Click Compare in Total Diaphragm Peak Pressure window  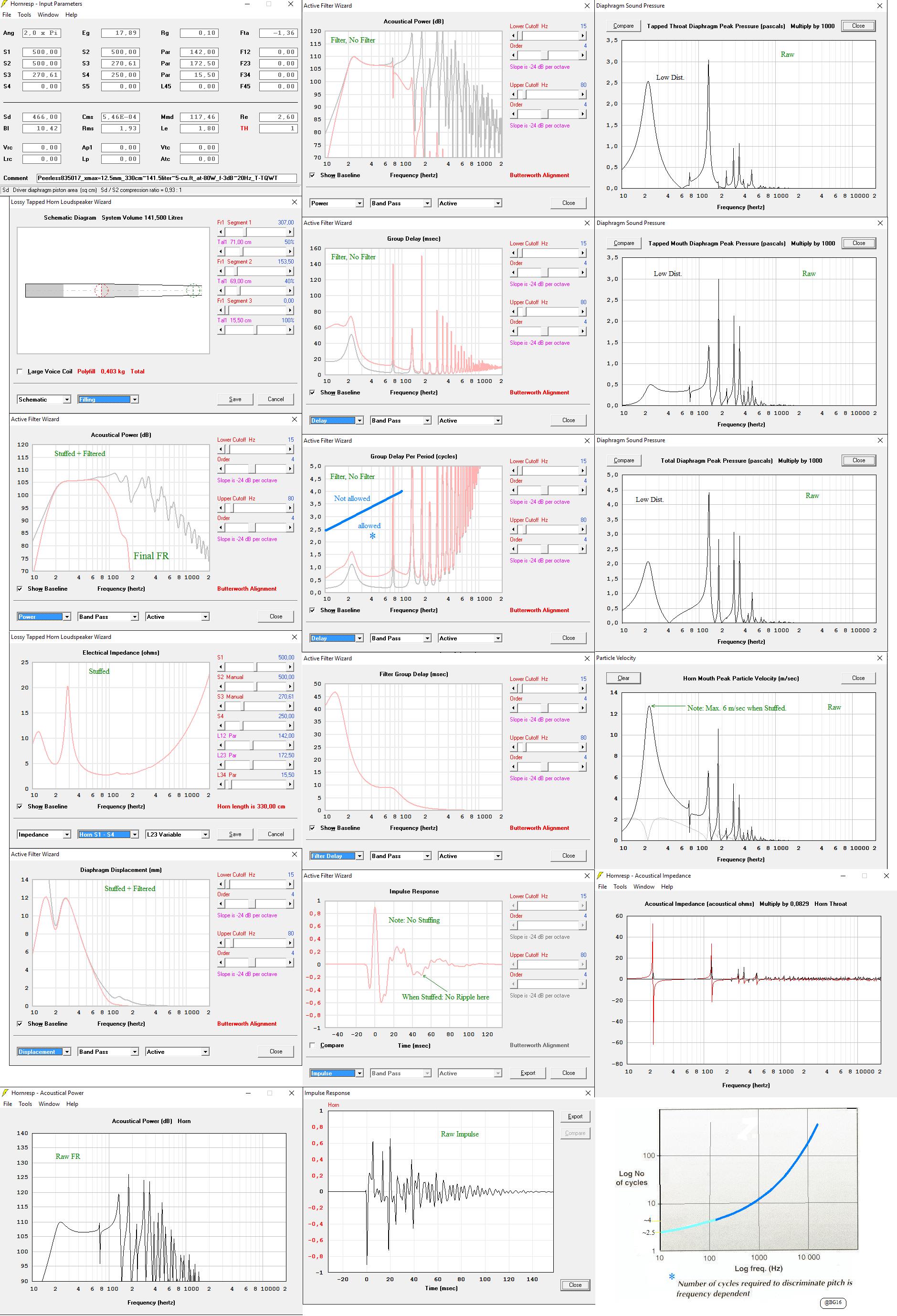(623, 461)
